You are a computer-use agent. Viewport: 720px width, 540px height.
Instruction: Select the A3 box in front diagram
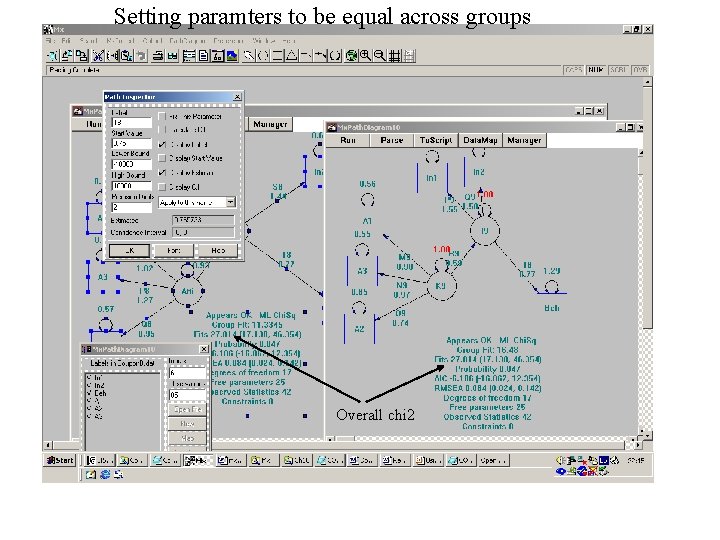[x=362, y=271]
